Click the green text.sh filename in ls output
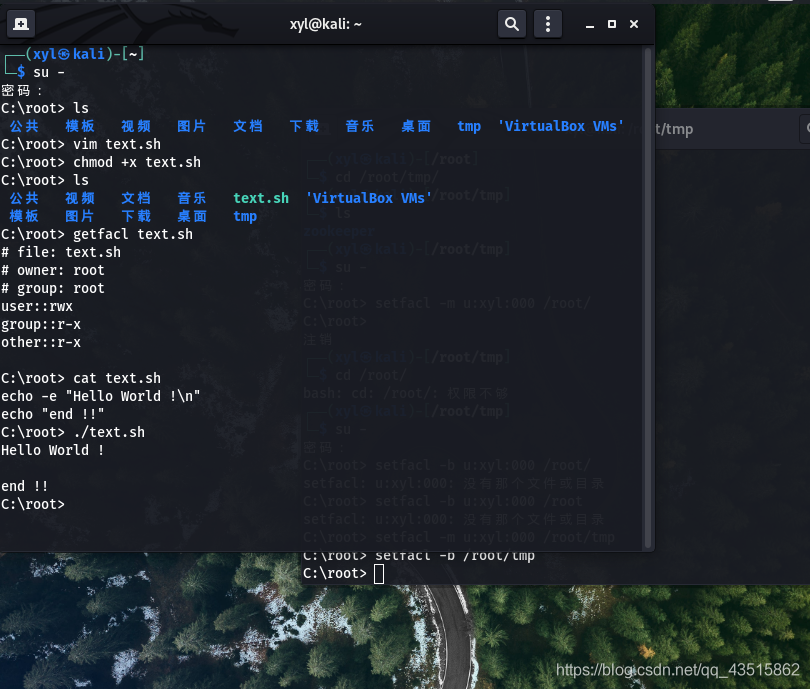Image resolution: width=810 pixels, height=689 pixels. (261, 198)
